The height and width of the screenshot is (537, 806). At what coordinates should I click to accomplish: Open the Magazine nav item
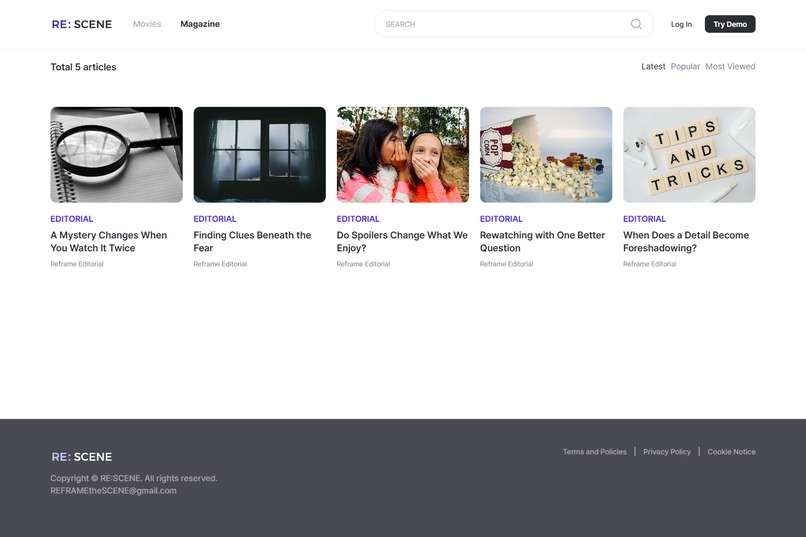point(200,24)
